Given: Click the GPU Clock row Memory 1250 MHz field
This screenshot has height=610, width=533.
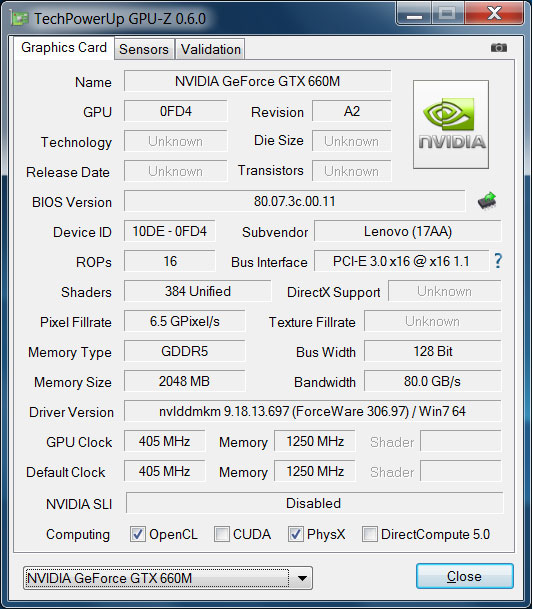Looking at the screenshot, I should pos(315,441).
